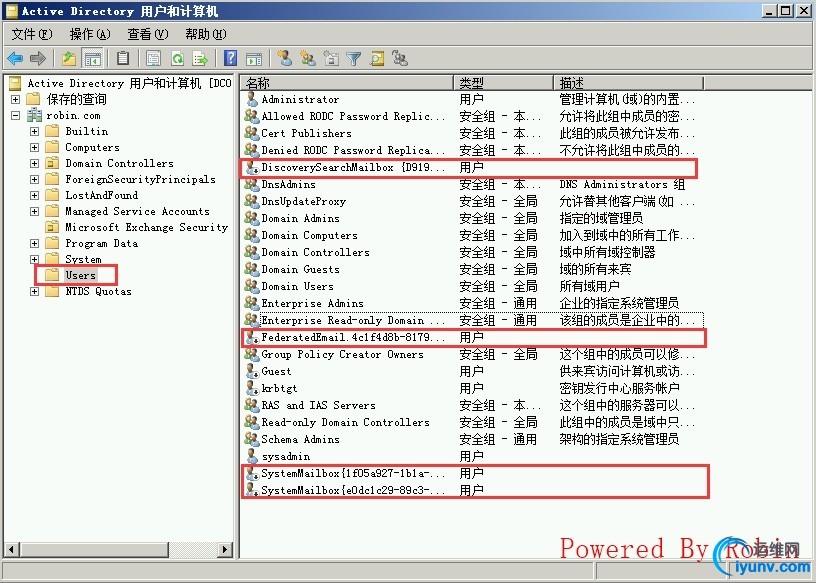Open the 操作(A) menu

90,34
